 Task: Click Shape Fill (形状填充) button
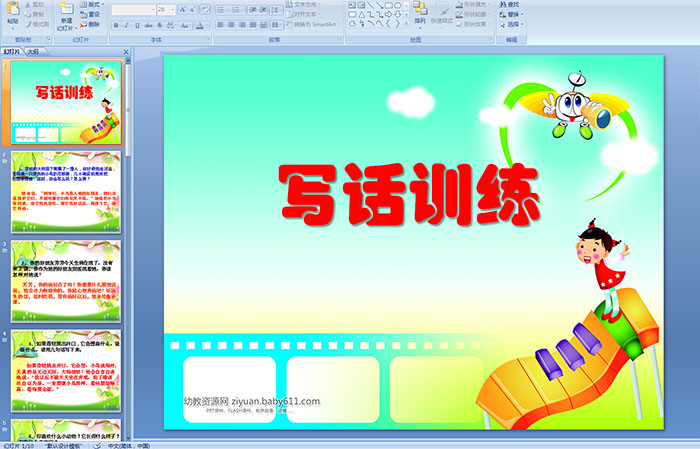point(474,4)
